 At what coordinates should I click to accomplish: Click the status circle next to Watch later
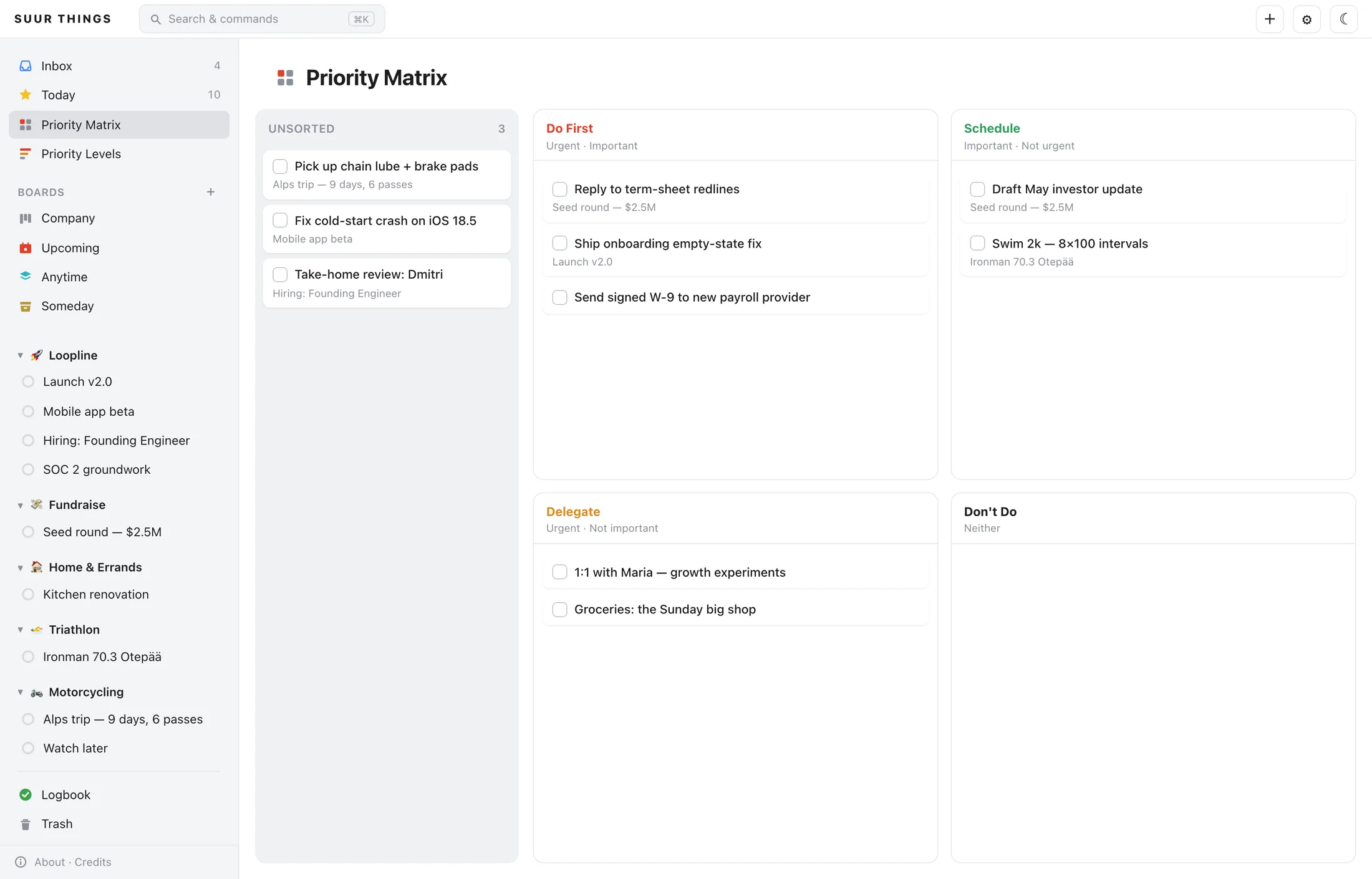point(28,748)
